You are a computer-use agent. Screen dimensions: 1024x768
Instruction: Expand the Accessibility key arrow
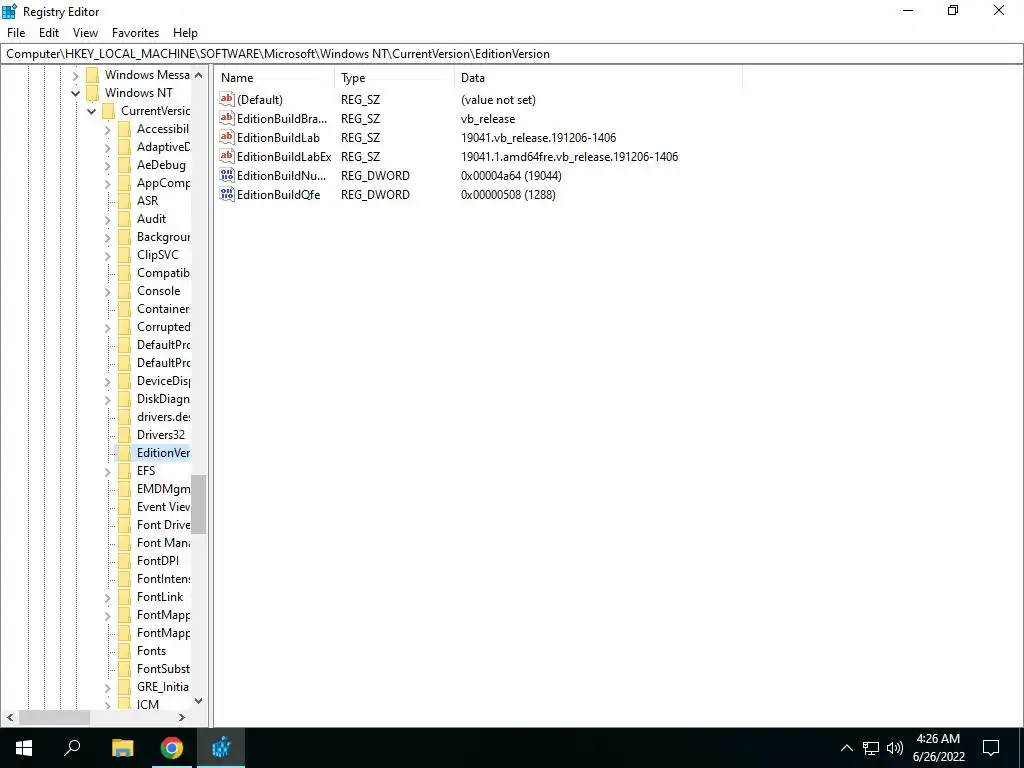coord(108,129)
